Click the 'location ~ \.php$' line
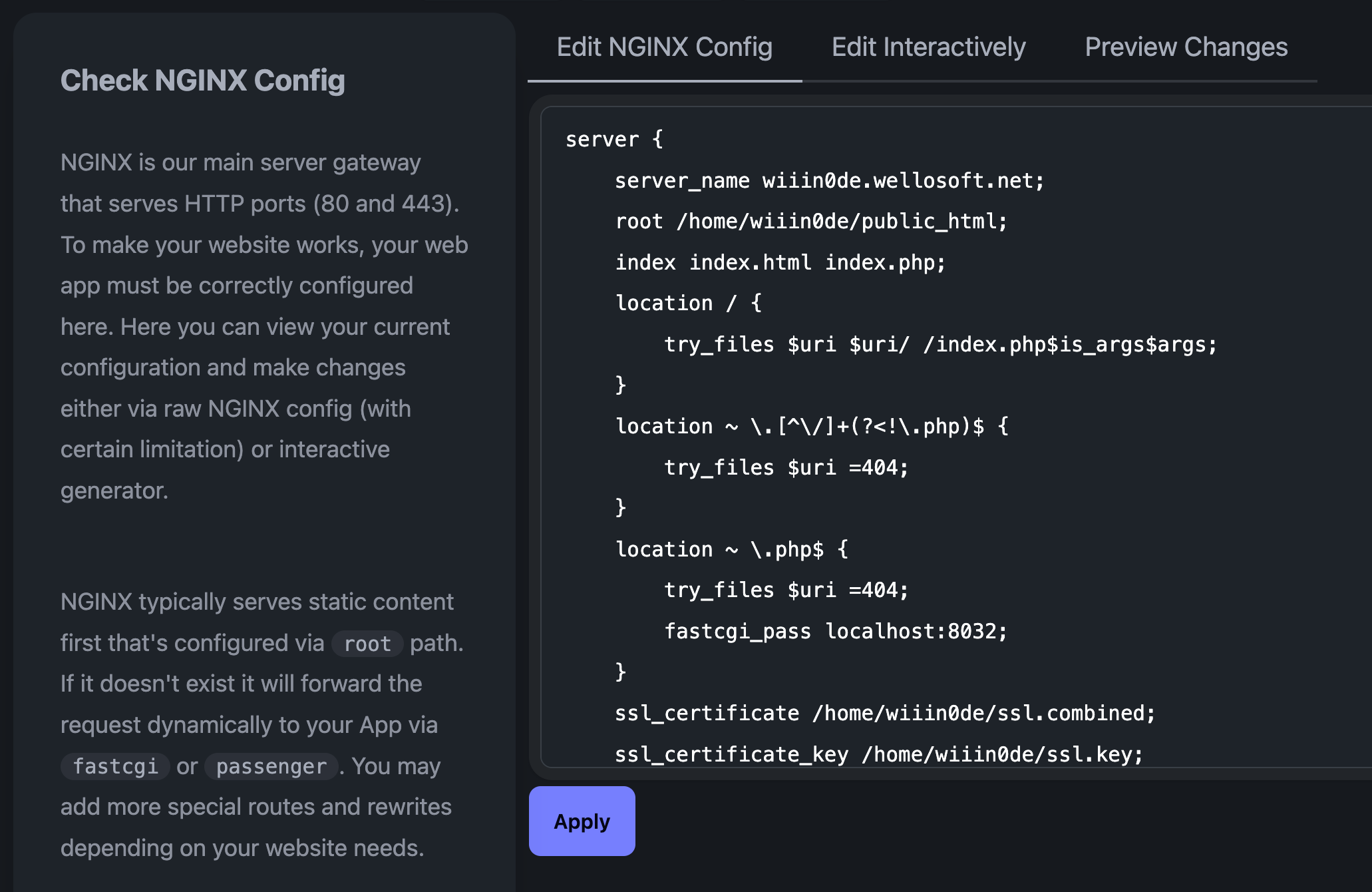1372x892 pixels. tap(731, 549)
